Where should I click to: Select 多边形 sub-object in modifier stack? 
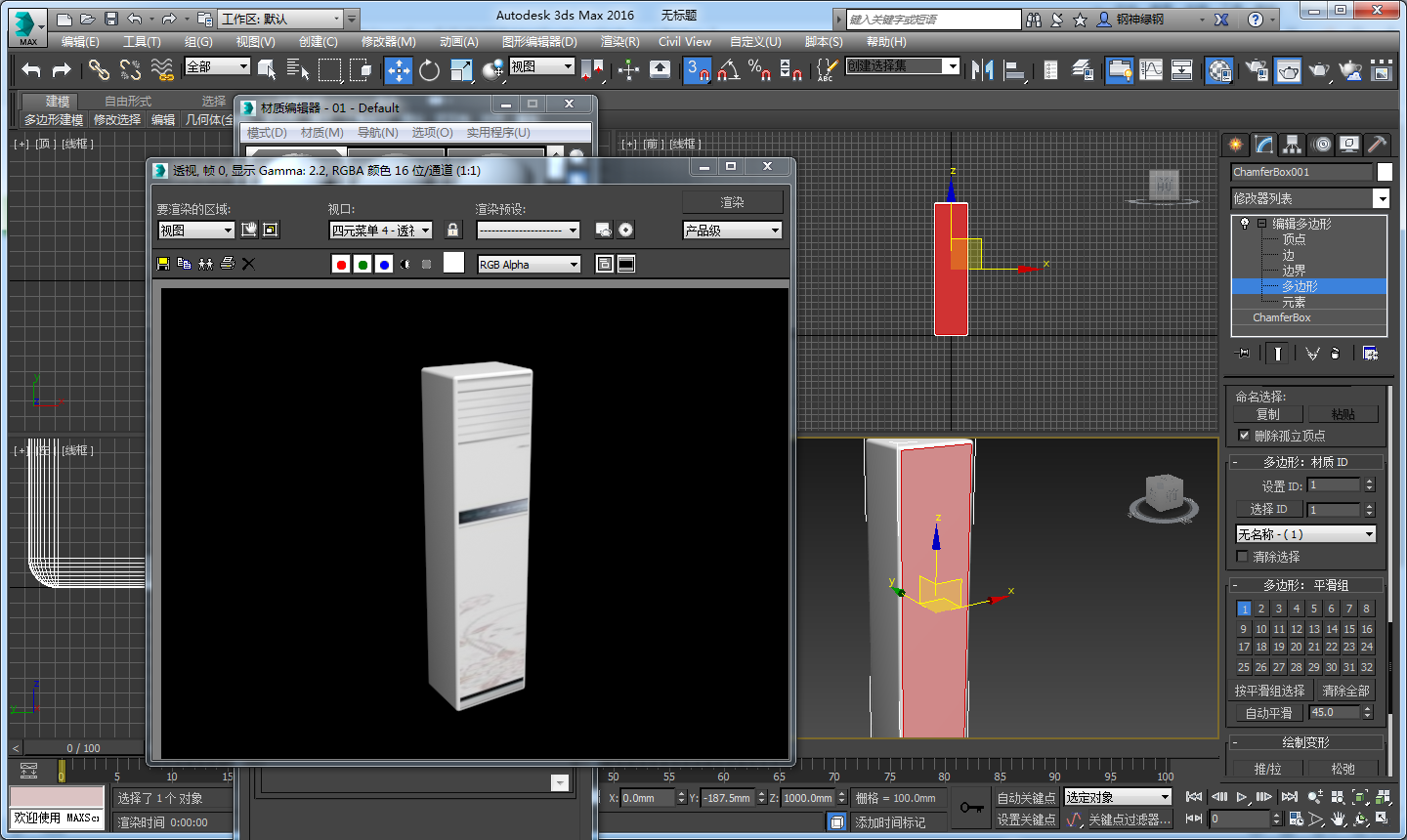[x=1300, y=286]
